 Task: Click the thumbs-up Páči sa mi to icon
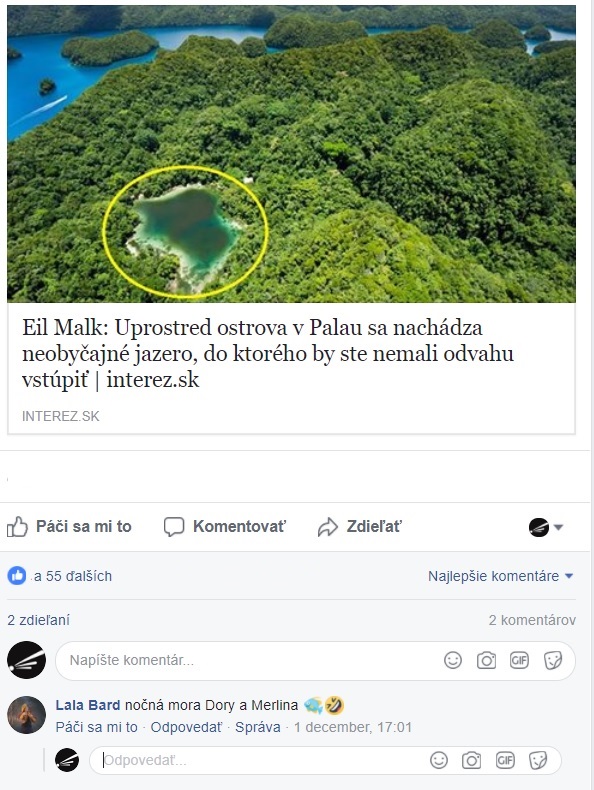[x=17, y=527]
